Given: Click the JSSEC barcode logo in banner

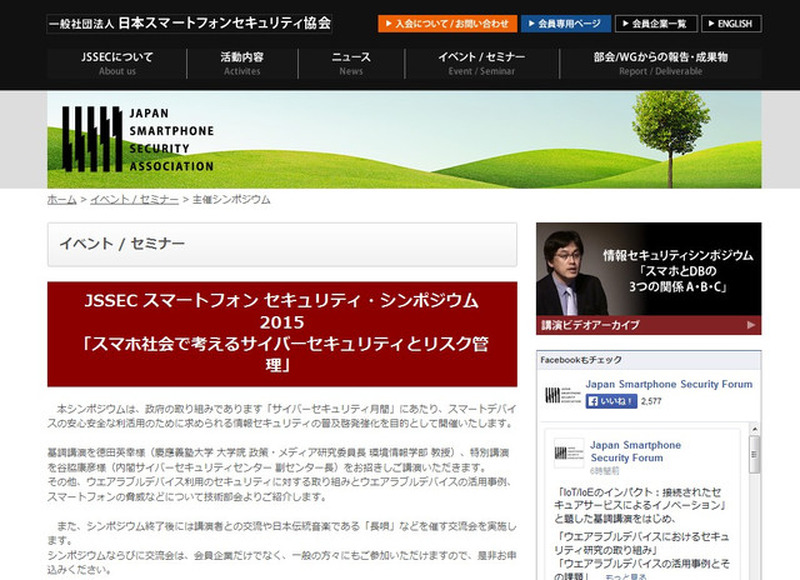Looking at the screenshot, I should [x=91, y=139].
